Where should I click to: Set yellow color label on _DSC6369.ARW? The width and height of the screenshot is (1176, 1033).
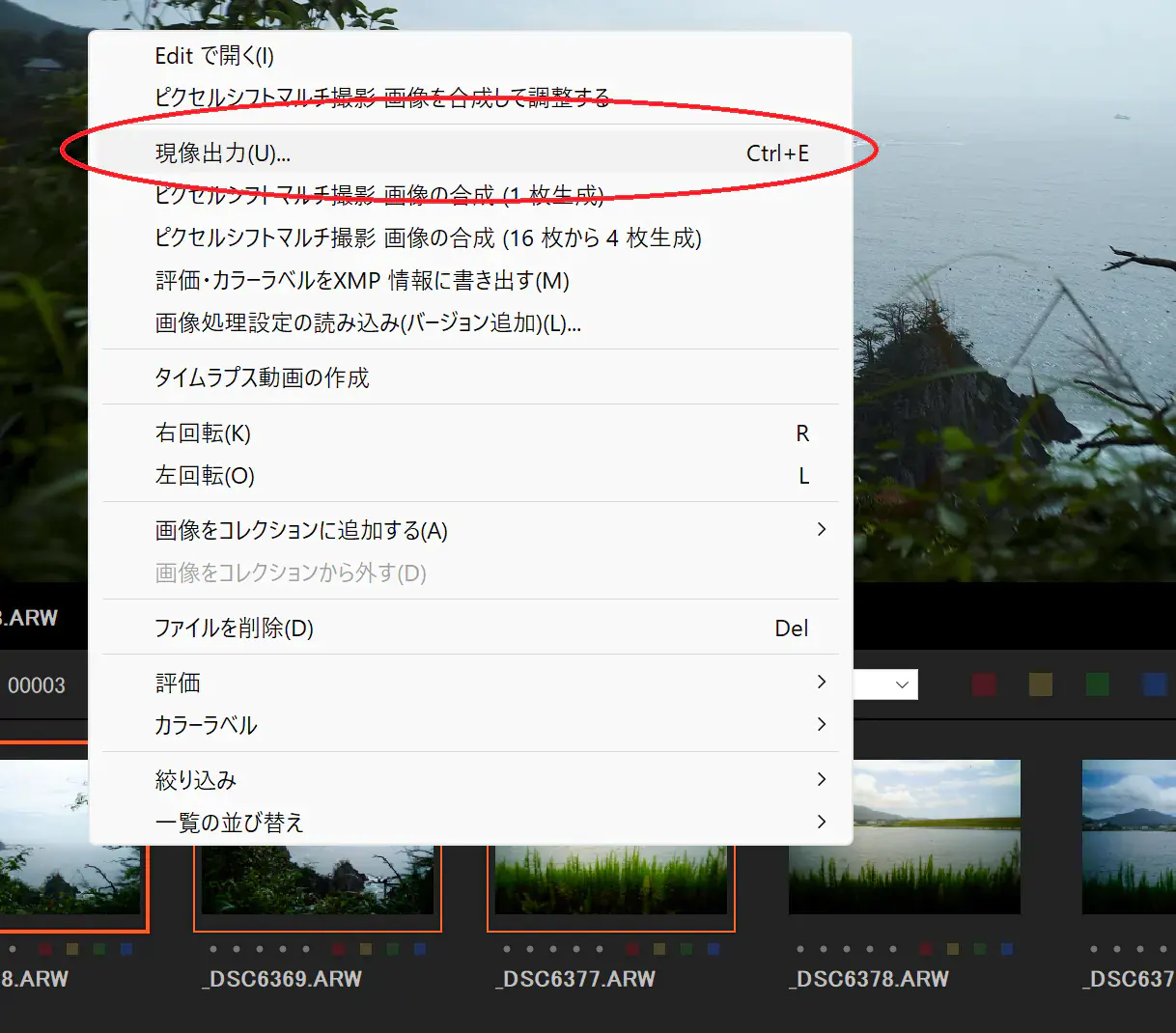click(x=365, y=949)
